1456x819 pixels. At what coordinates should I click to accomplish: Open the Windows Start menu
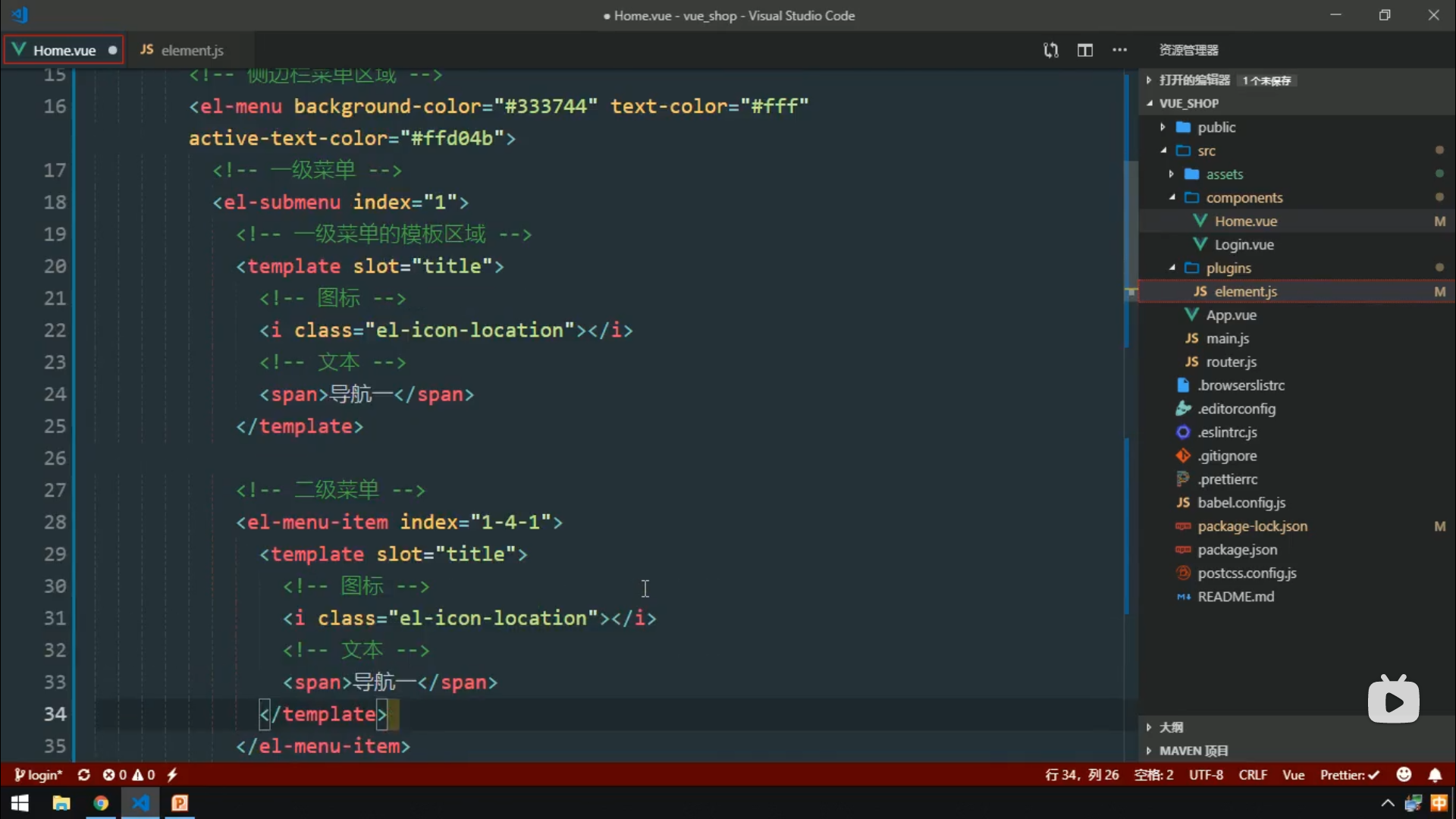(x=20, y=803)
